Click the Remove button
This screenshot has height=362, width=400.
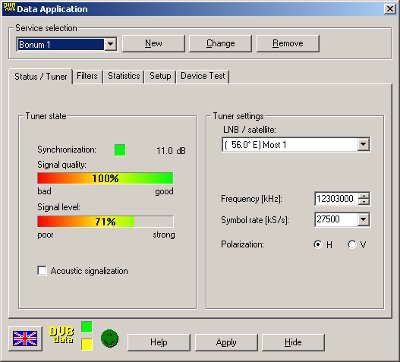288,44
